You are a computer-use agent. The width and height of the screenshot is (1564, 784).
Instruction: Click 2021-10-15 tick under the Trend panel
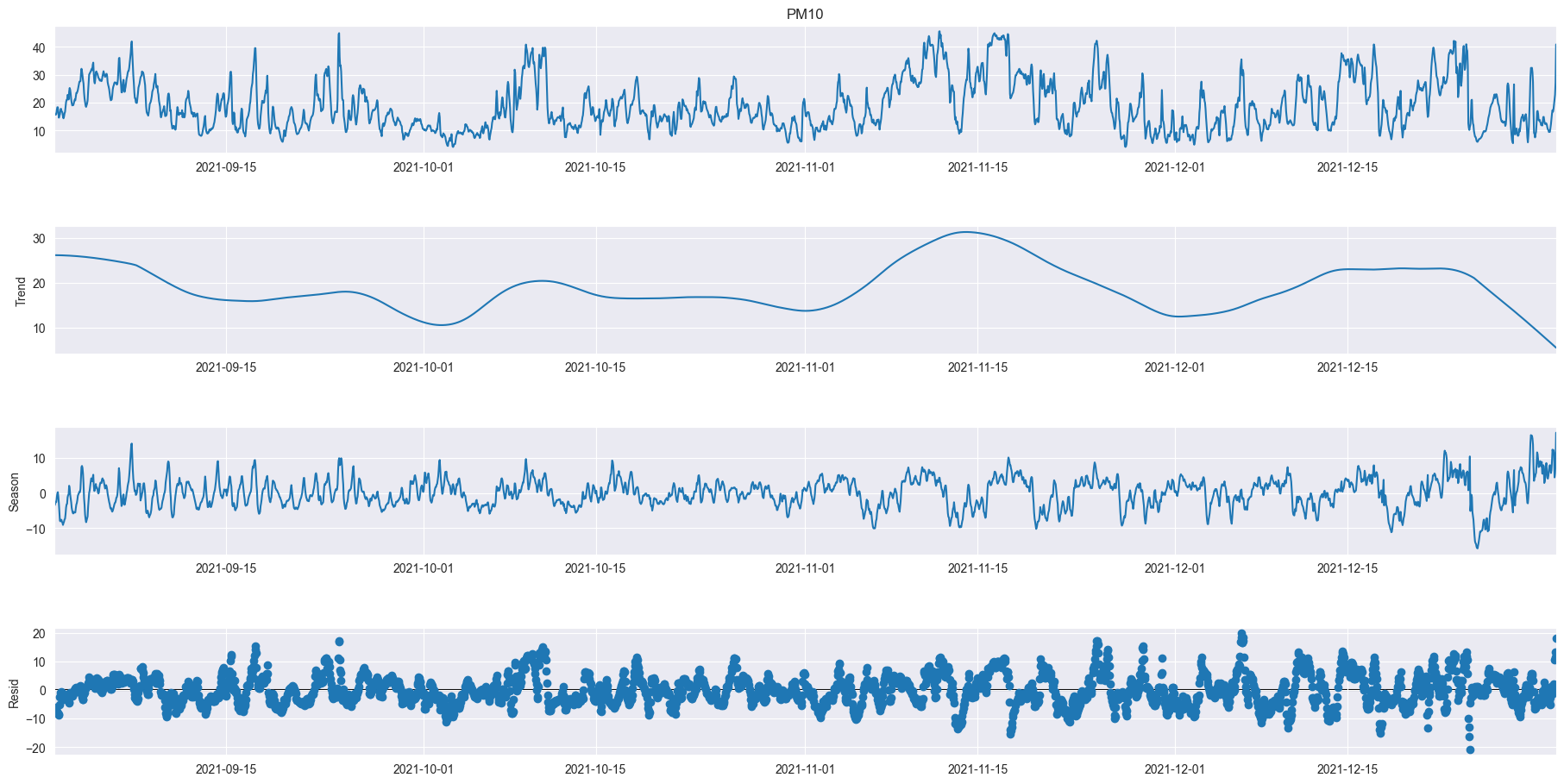tap(595, 367)
